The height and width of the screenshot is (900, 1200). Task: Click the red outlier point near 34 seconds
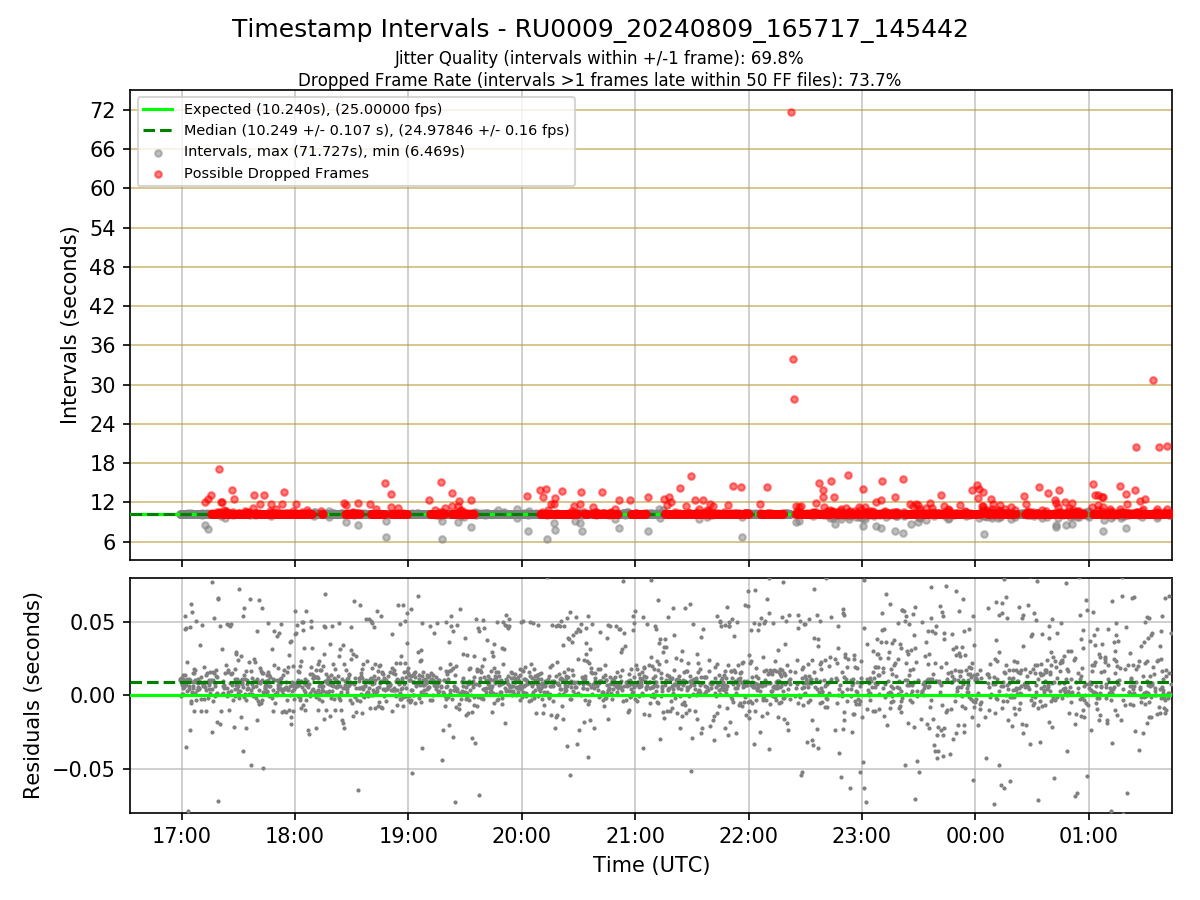(793, 359)
